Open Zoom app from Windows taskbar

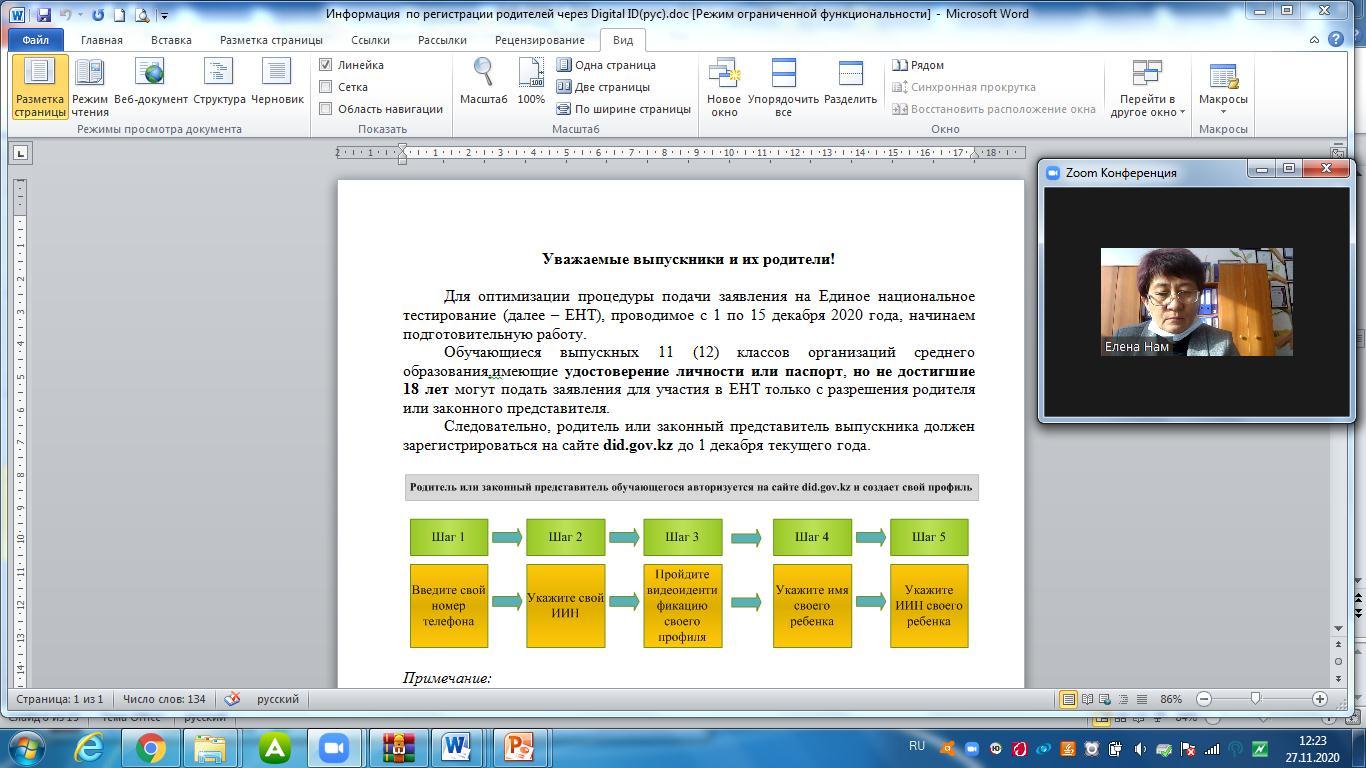pos(333,747)
